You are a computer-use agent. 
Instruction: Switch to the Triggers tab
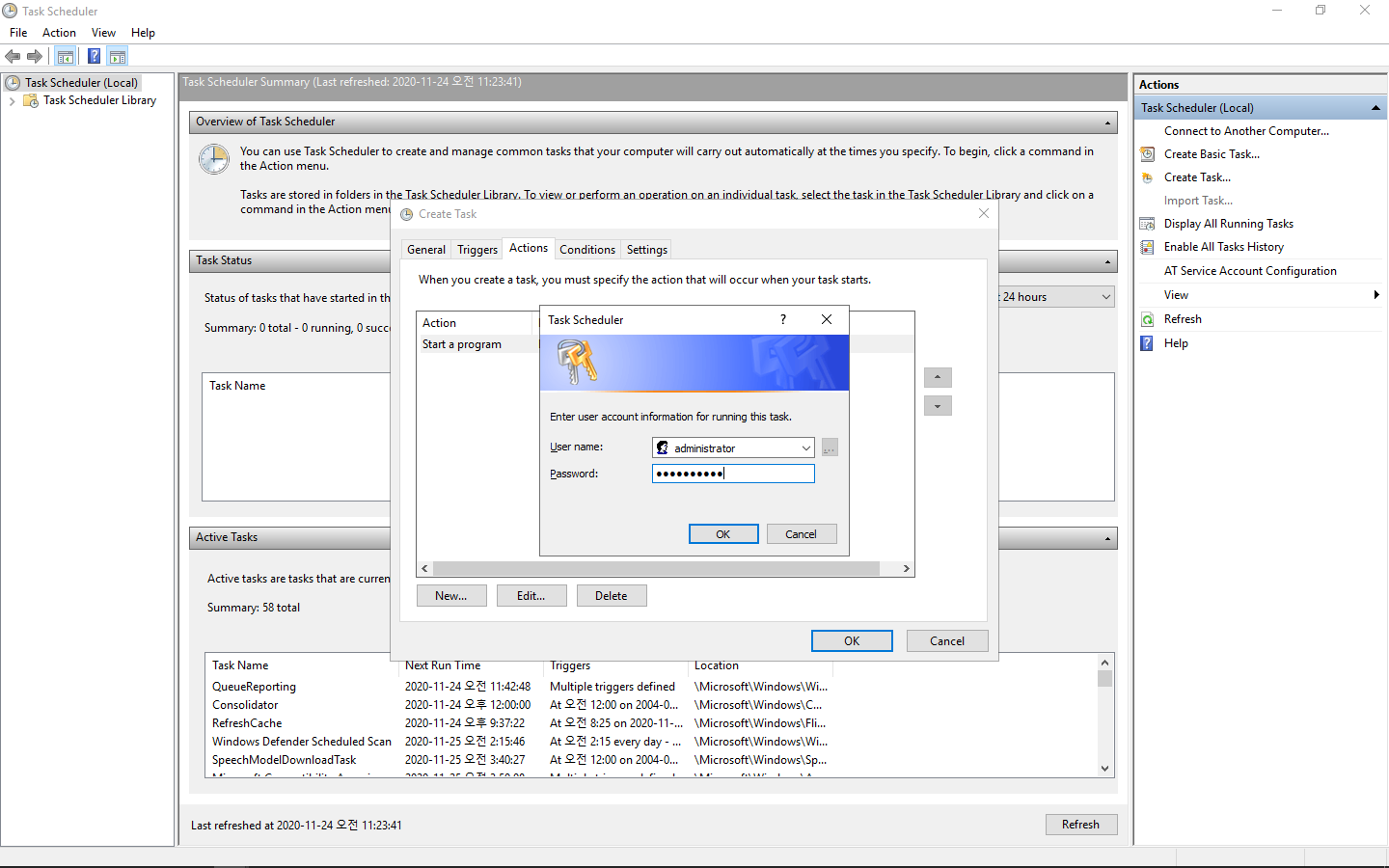tap(477, 250)
